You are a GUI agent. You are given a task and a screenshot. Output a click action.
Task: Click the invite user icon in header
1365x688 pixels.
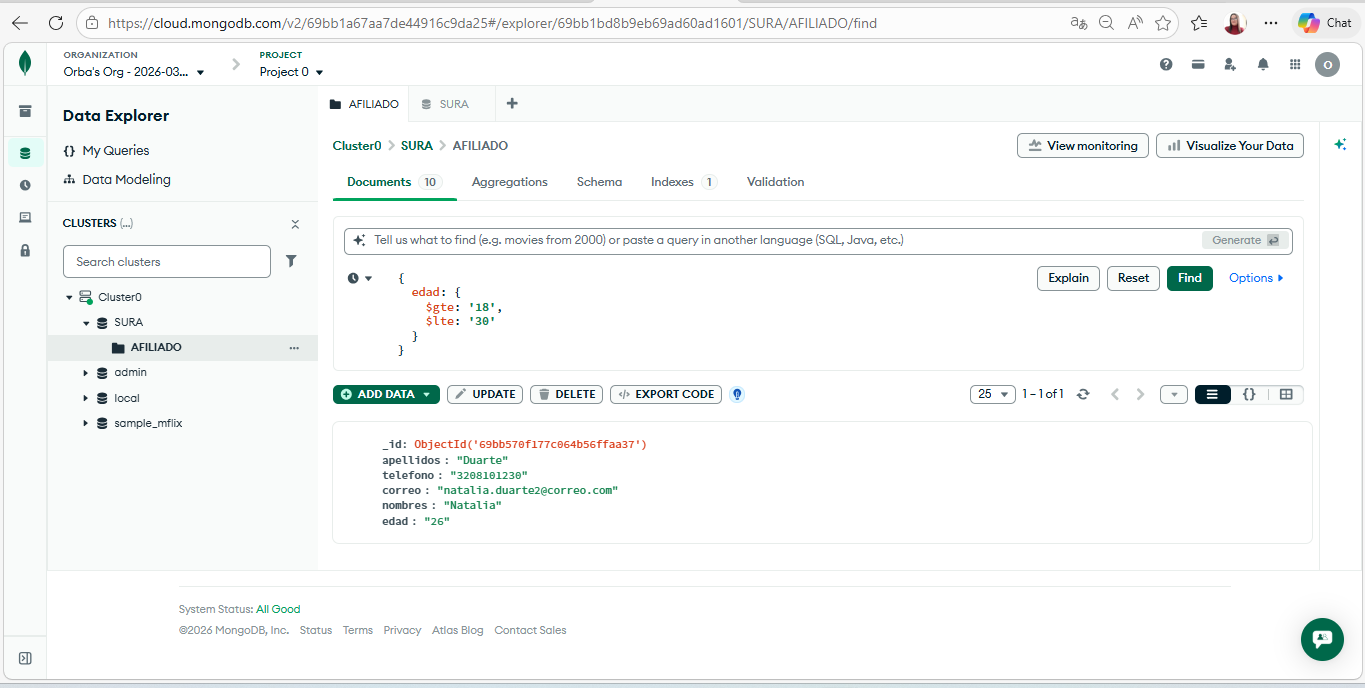pos(1230,64)
